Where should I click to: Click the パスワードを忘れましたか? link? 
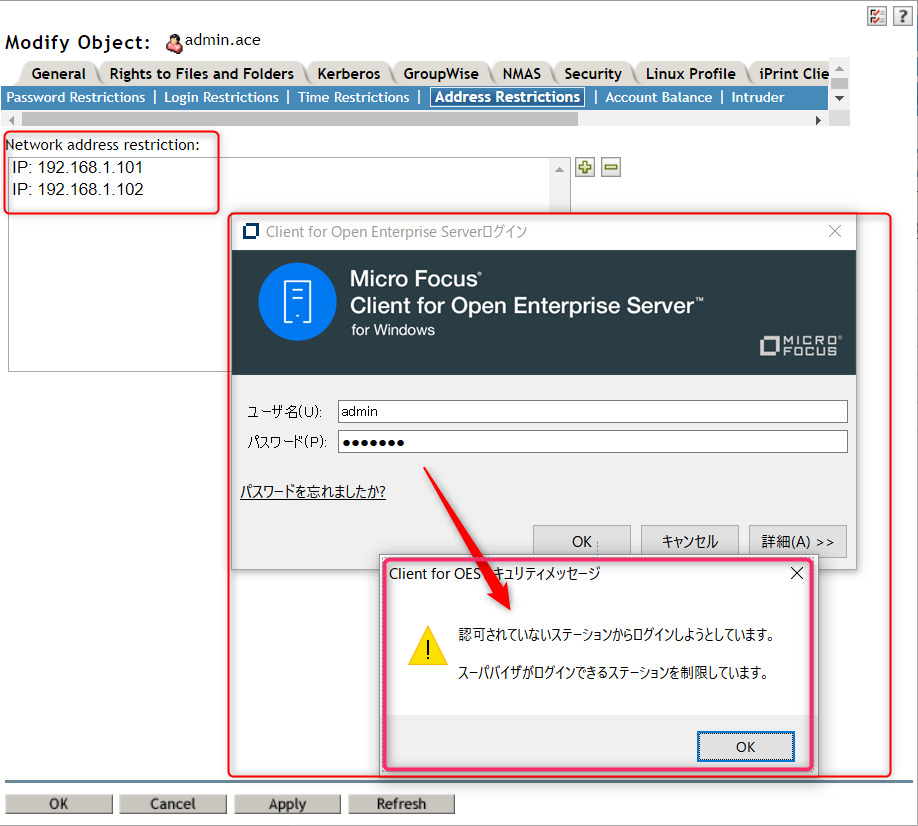pyautogui.click(x=313, y=491)
